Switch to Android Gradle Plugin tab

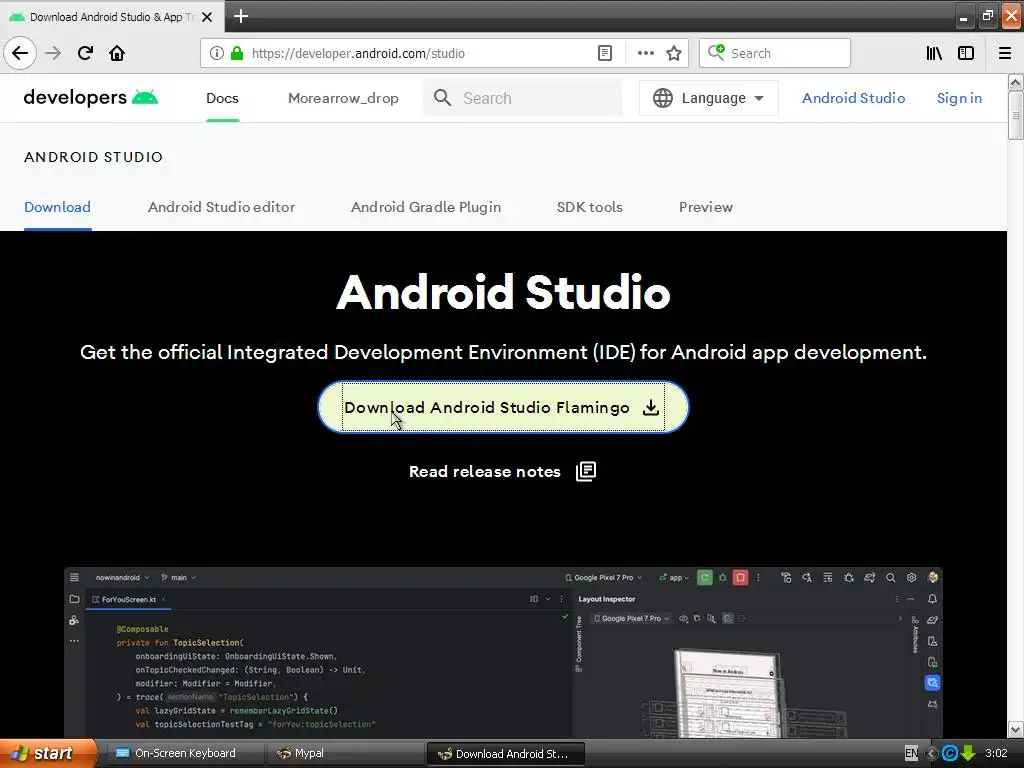[426, 207]
